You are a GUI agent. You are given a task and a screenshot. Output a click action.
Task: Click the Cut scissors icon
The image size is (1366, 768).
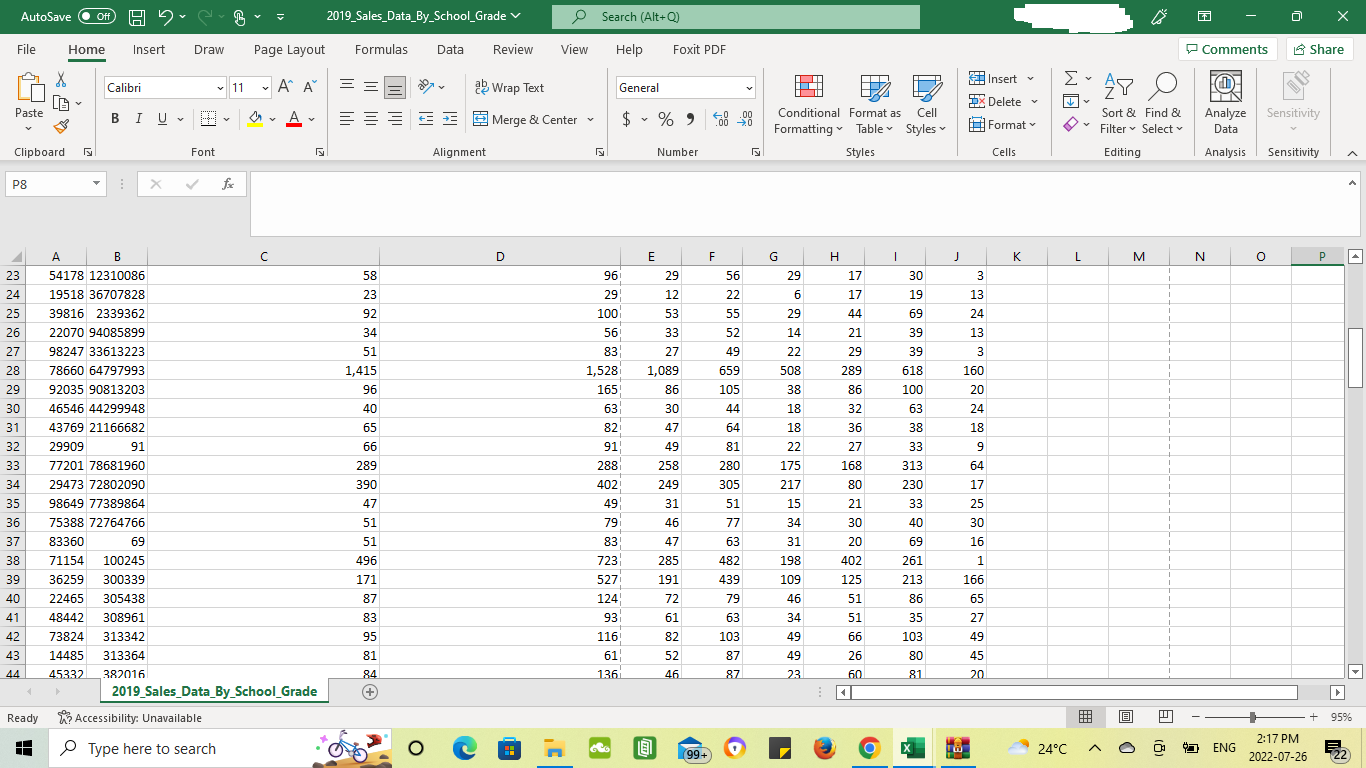pyautogui.click(x=61, y=79)
